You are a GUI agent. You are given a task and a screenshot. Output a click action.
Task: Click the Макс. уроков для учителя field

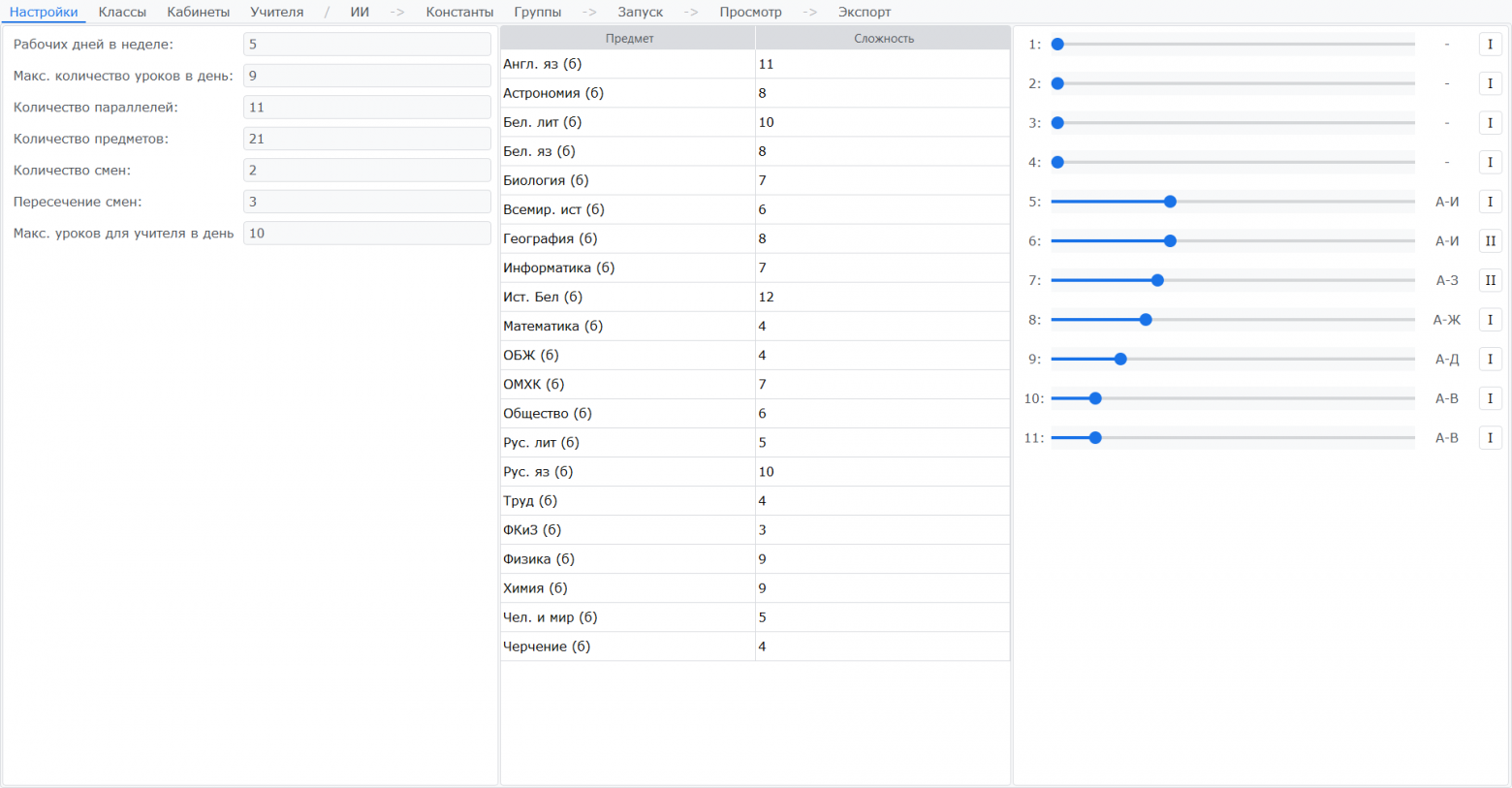click(x=367, y=234)
